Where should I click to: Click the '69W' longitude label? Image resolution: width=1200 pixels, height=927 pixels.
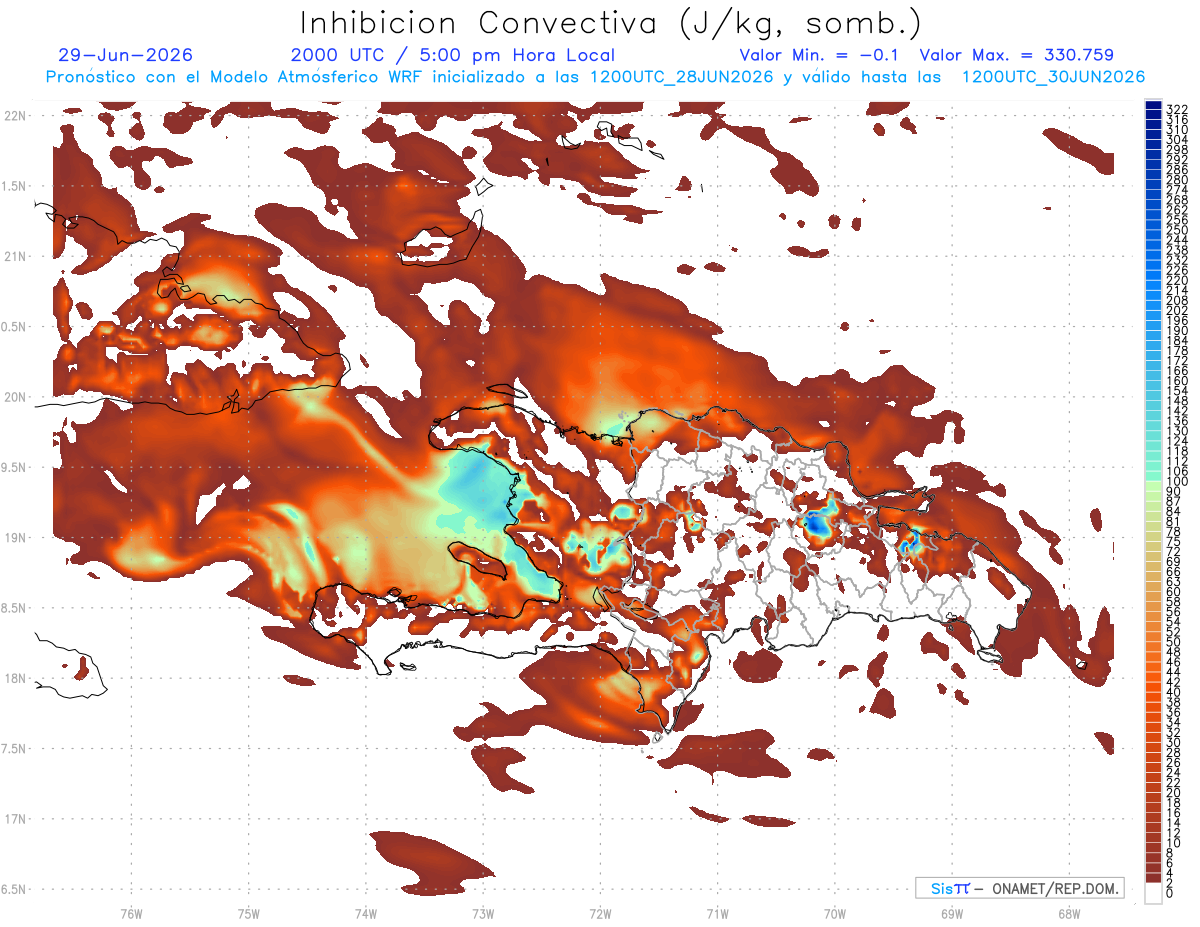click(951, 912)
